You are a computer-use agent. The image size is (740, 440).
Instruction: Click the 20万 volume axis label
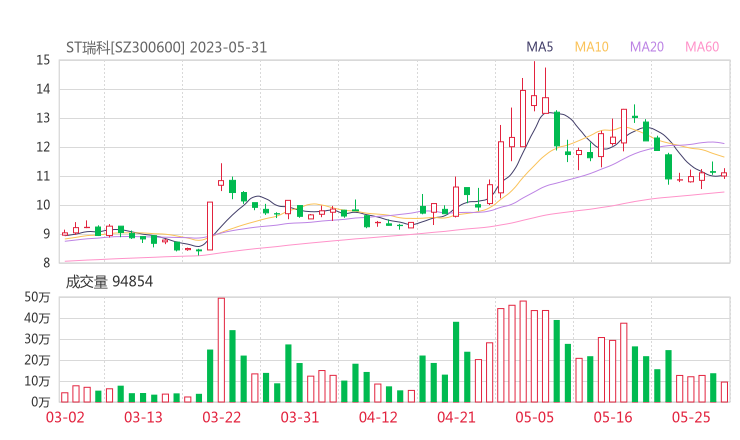pos(37,360)
